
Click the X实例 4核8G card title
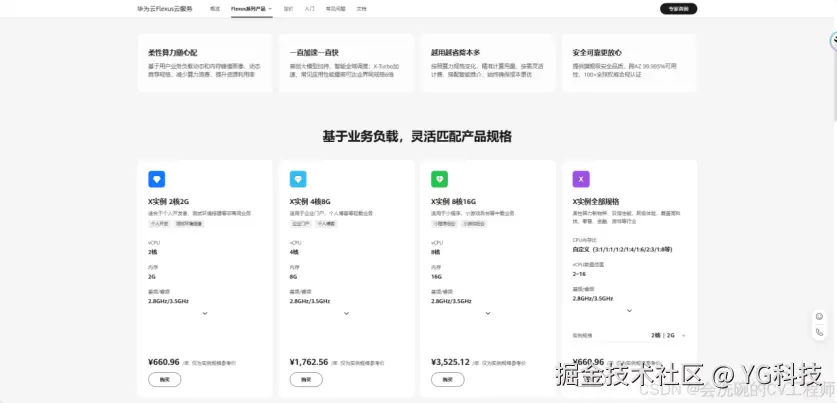[x=310, y=202]
